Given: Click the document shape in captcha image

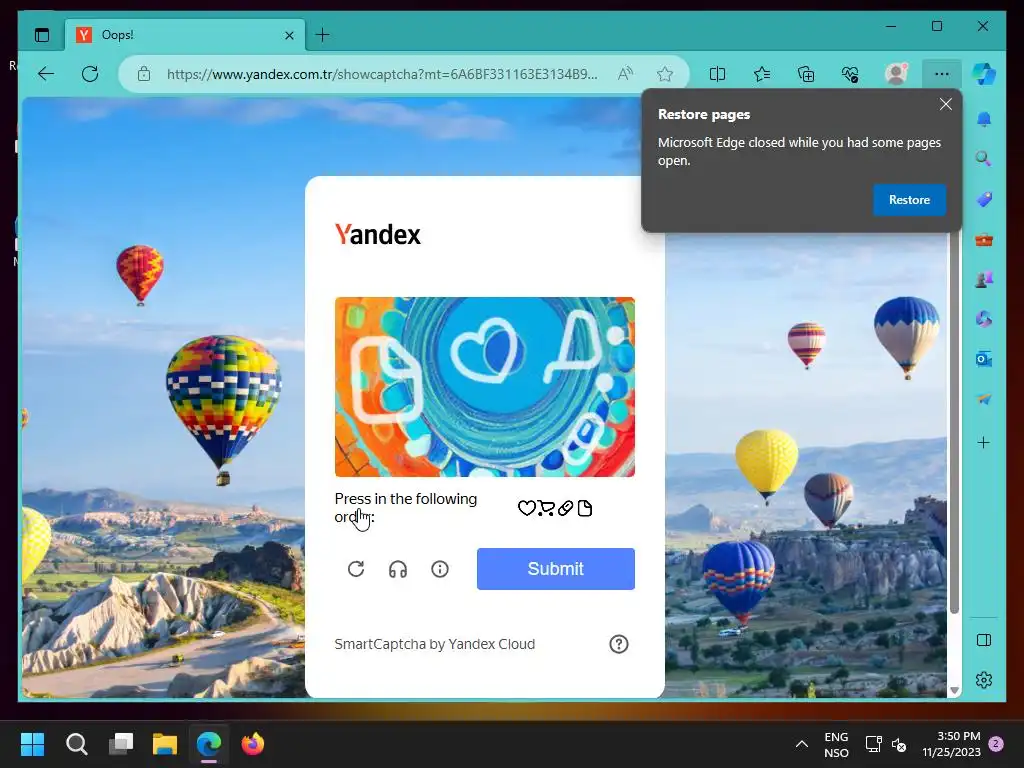Looking at the screenshot, I should click(385, 379).
